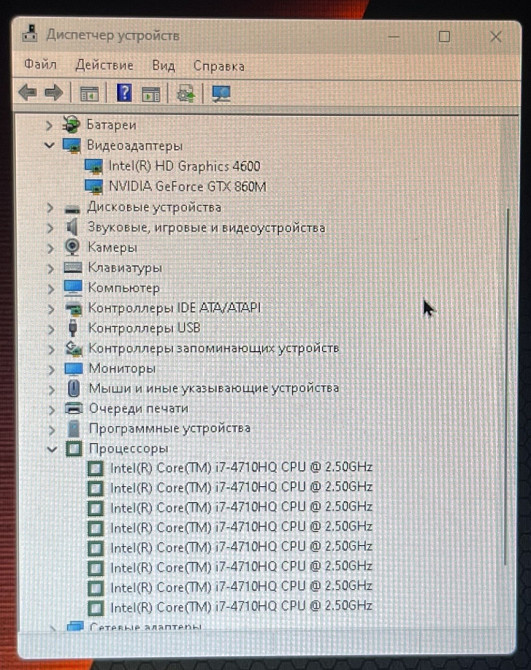Click the vertical scrollbar thumb
Image resolution: width=531 pixels, height=670 pixels.
pos(507,385)
